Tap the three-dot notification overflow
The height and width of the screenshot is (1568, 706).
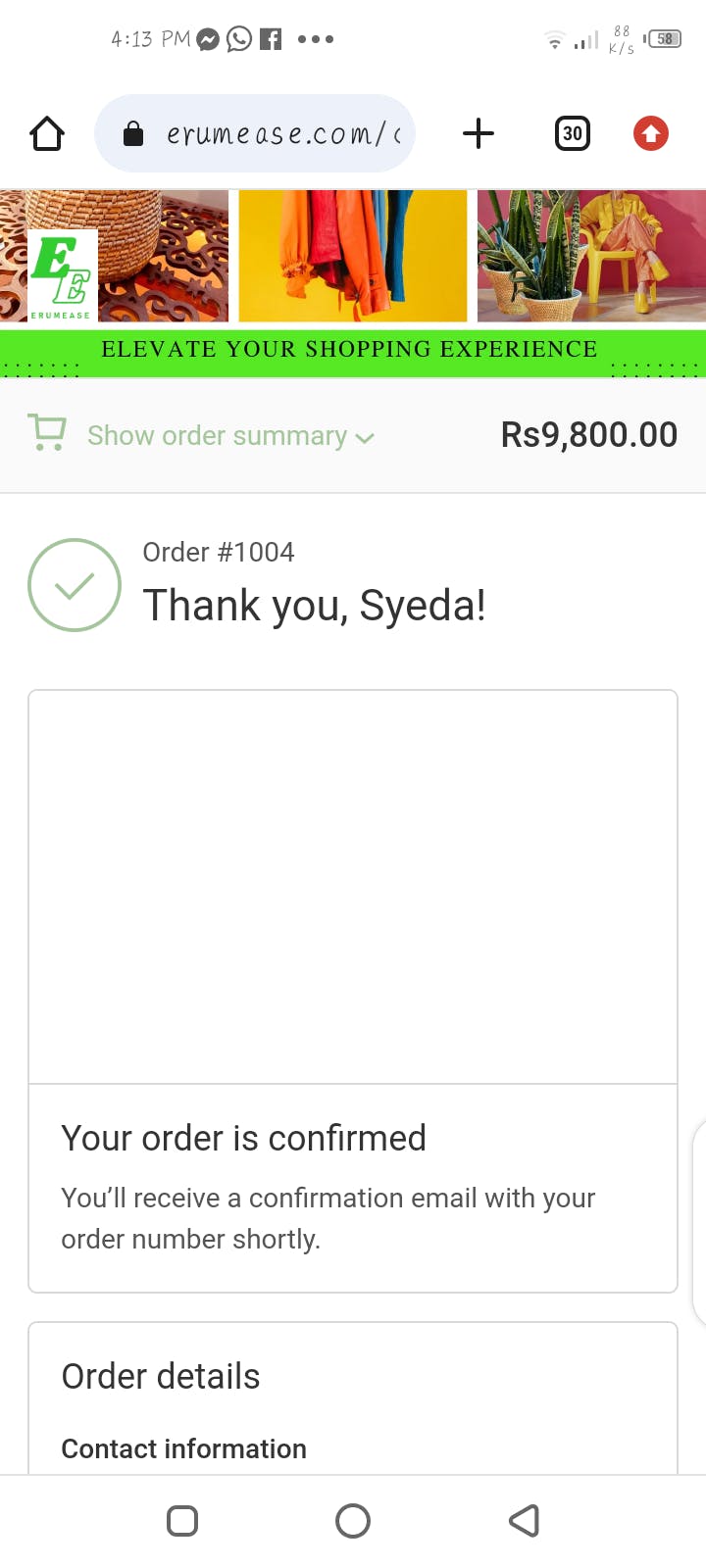[x=316, y=39]
